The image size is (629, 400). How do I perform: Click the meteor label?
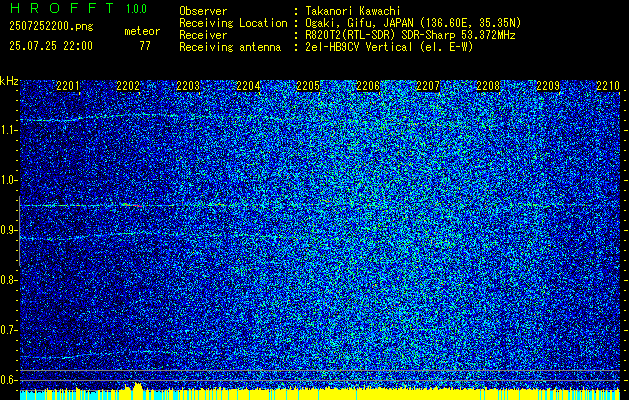[x=142, y=31]
